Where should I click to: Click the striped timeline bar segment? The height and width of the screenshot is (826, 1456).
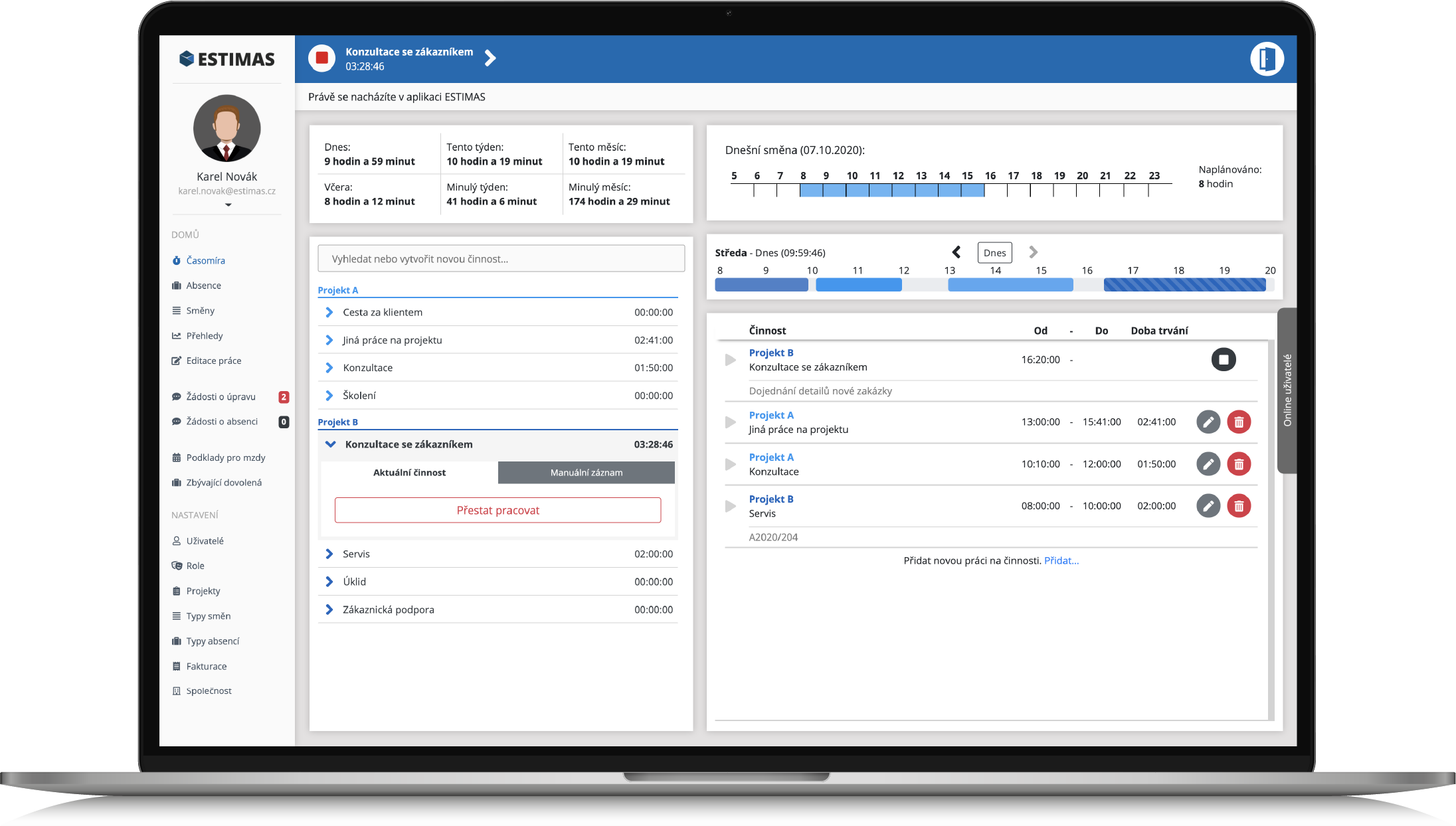point(1184,285)
